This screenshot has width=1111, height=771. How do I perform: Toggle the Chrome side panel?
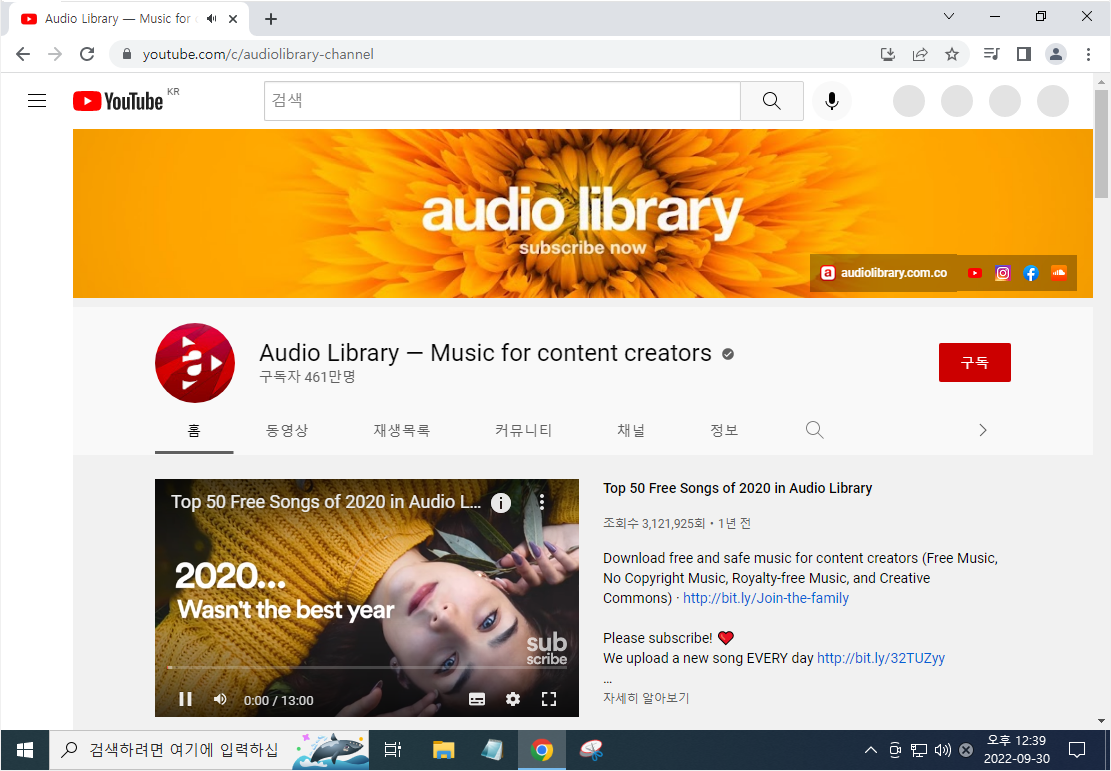coord(1023,55)
